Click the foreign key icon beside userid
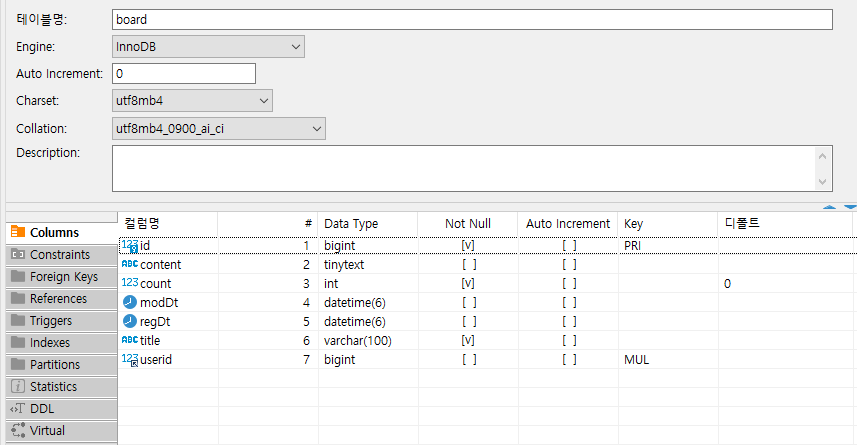This screenshot has width=857, height=445. click(x=130, y=360)
